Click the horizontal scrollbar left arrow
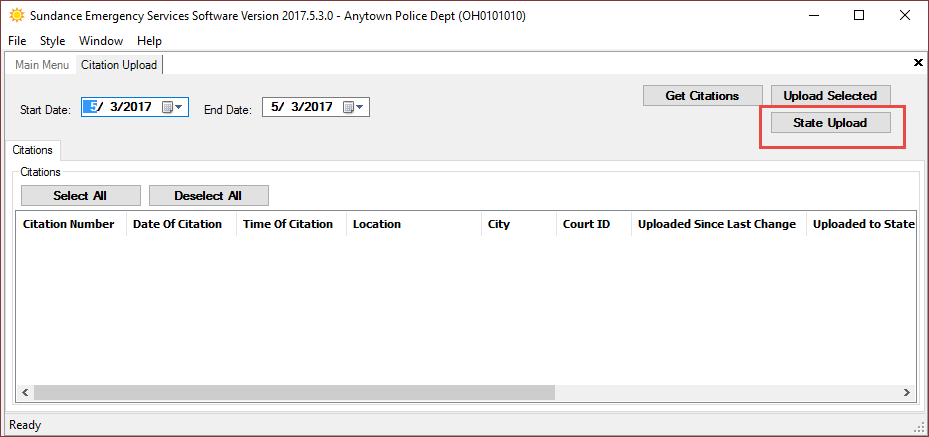 tap(25, 392)
